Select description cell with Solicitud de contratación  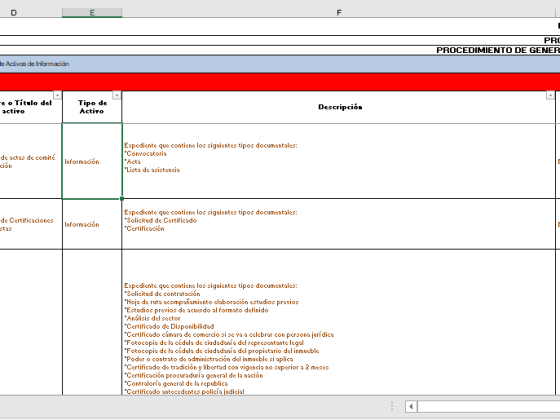[x=339, y=322]
